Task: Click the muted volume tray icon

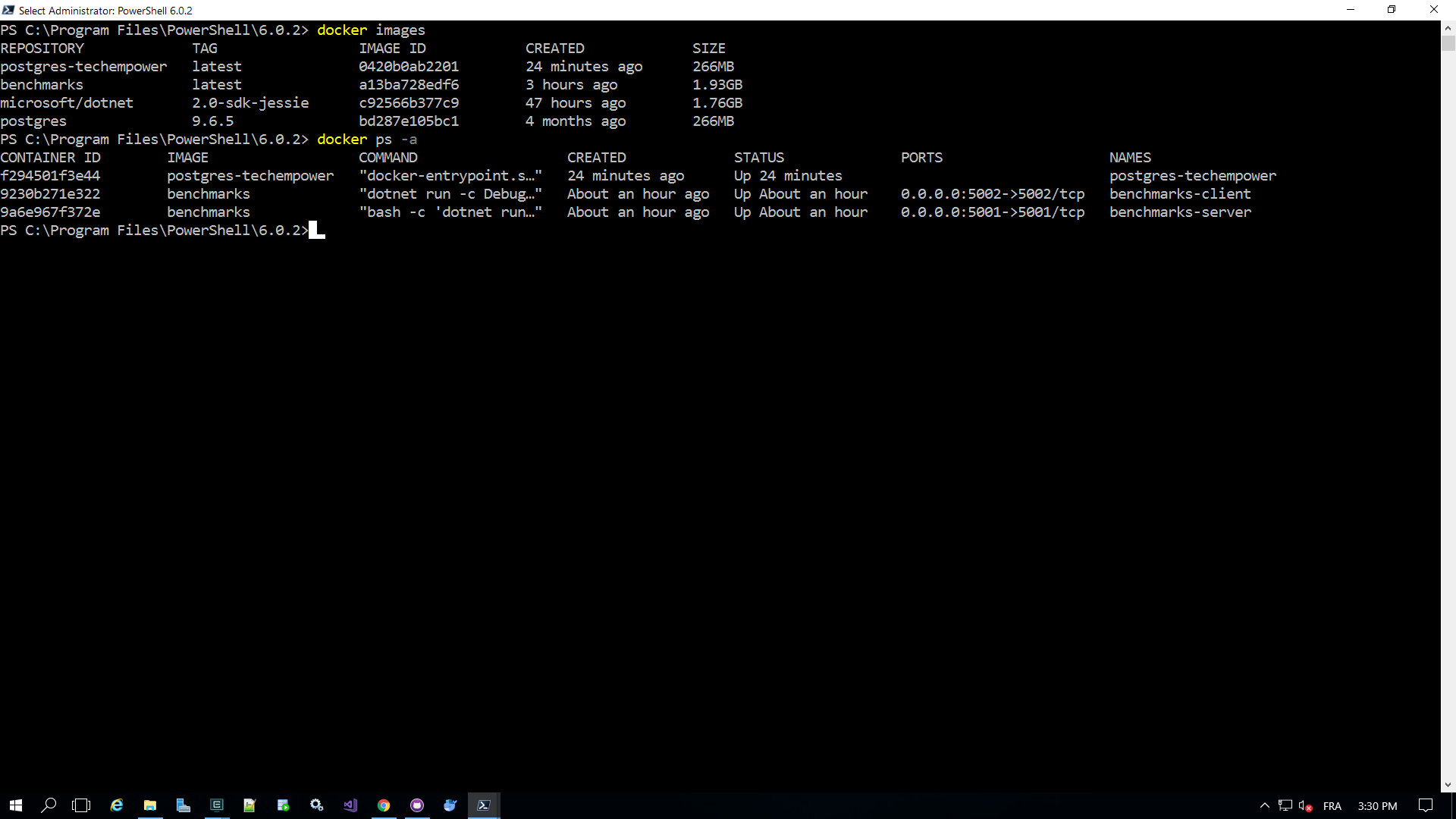Action: coord(1305,806)
